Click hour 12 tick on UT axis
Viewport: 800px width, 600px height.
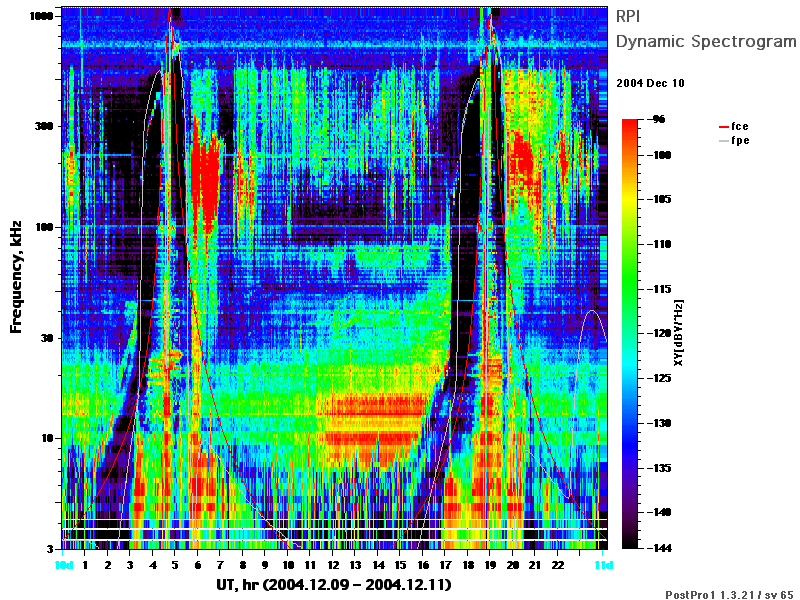point(333,565)
